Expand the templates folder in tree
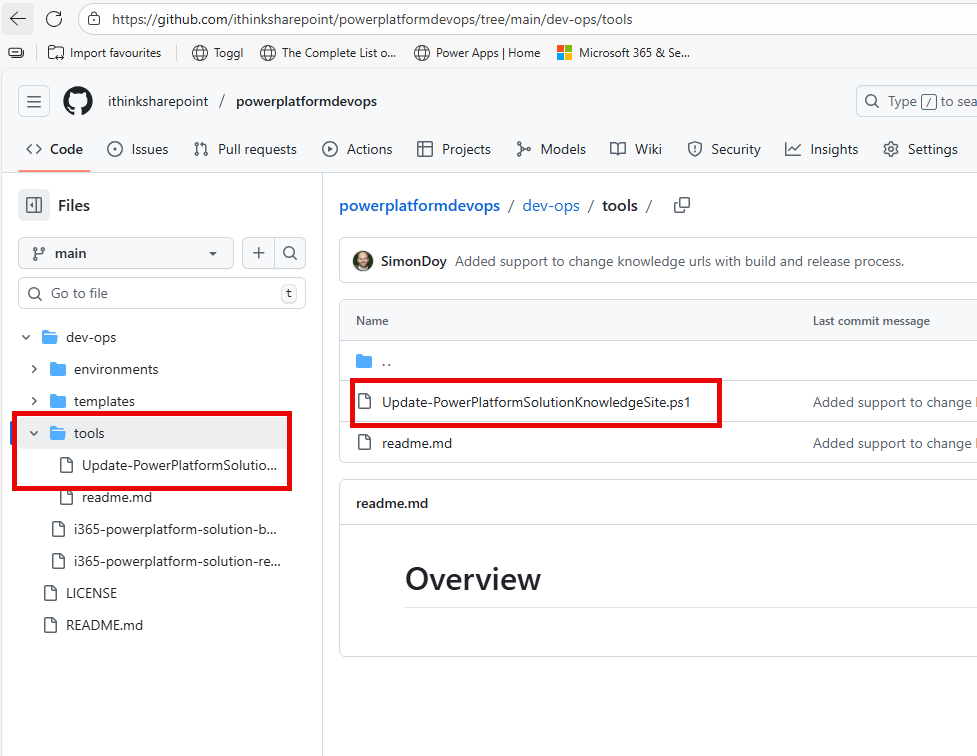The width and height of the screenshot is (977, 756). coord(34,401)
